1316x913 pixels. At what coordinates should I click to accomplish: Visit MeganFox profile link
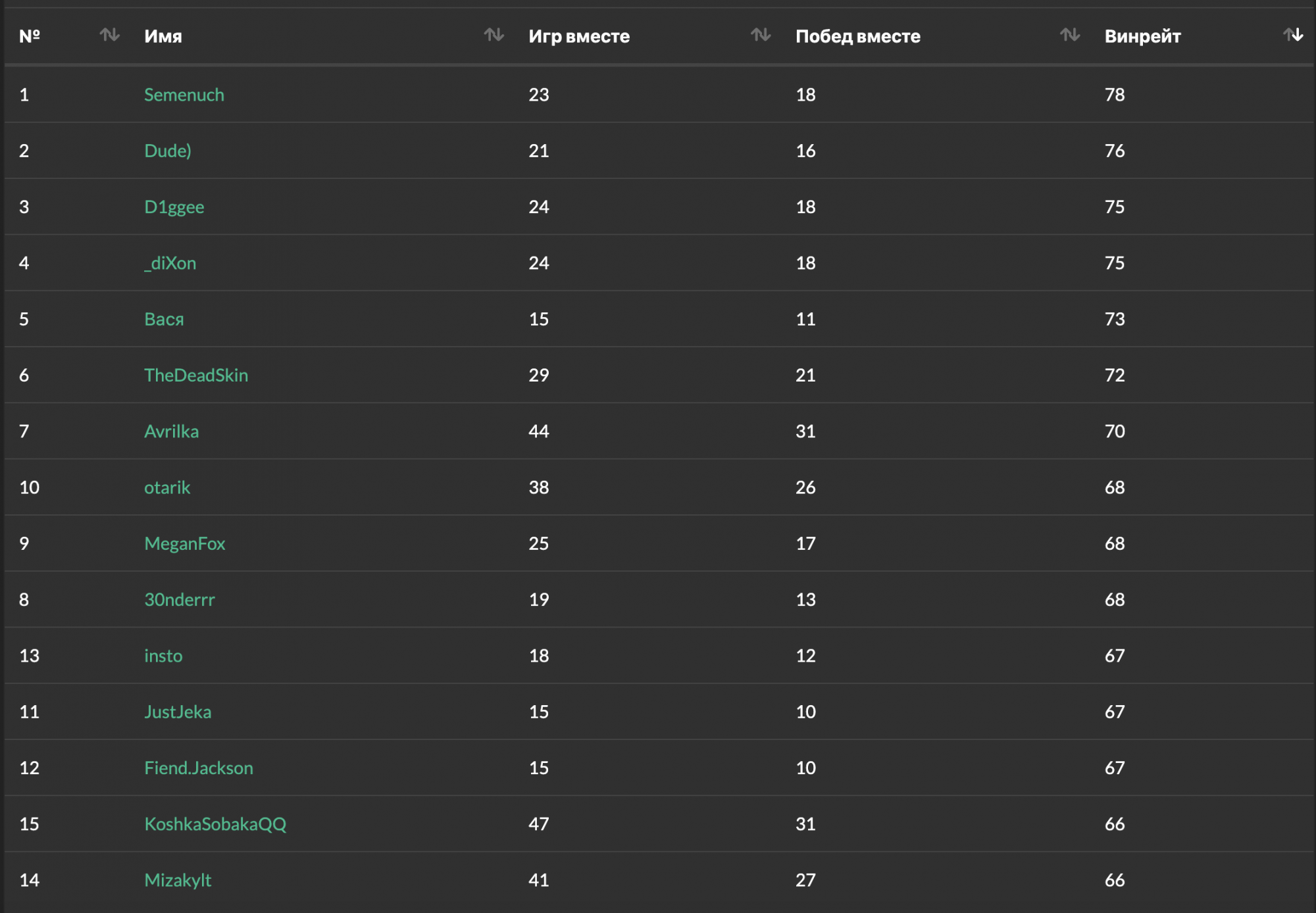[185, 543]
